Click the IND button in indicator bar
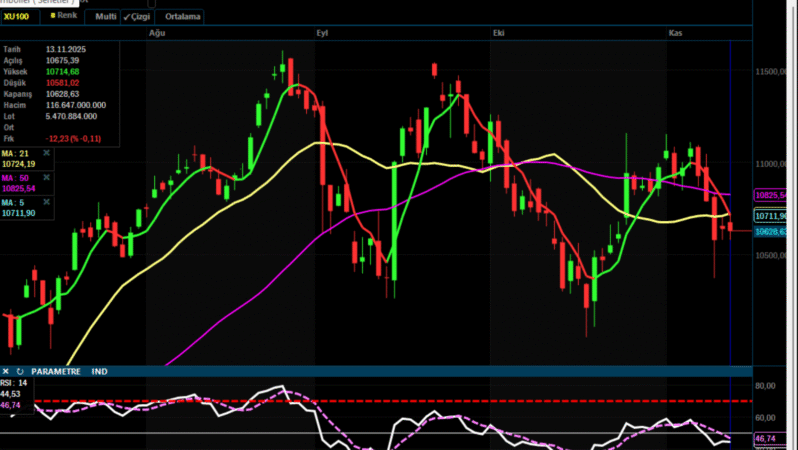 [100, 371]
